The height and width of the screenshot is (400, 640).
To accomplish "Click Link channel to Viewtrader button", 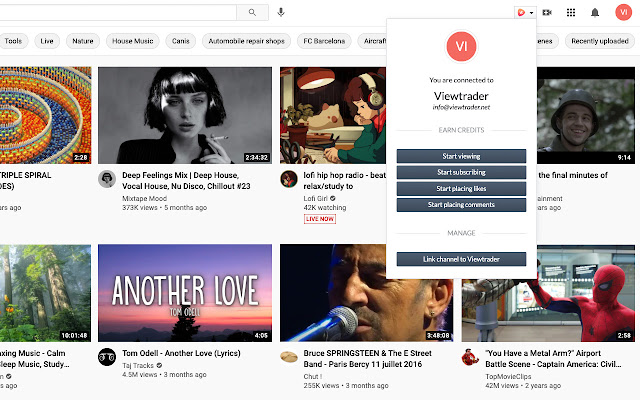I will [x=461, y=259].
